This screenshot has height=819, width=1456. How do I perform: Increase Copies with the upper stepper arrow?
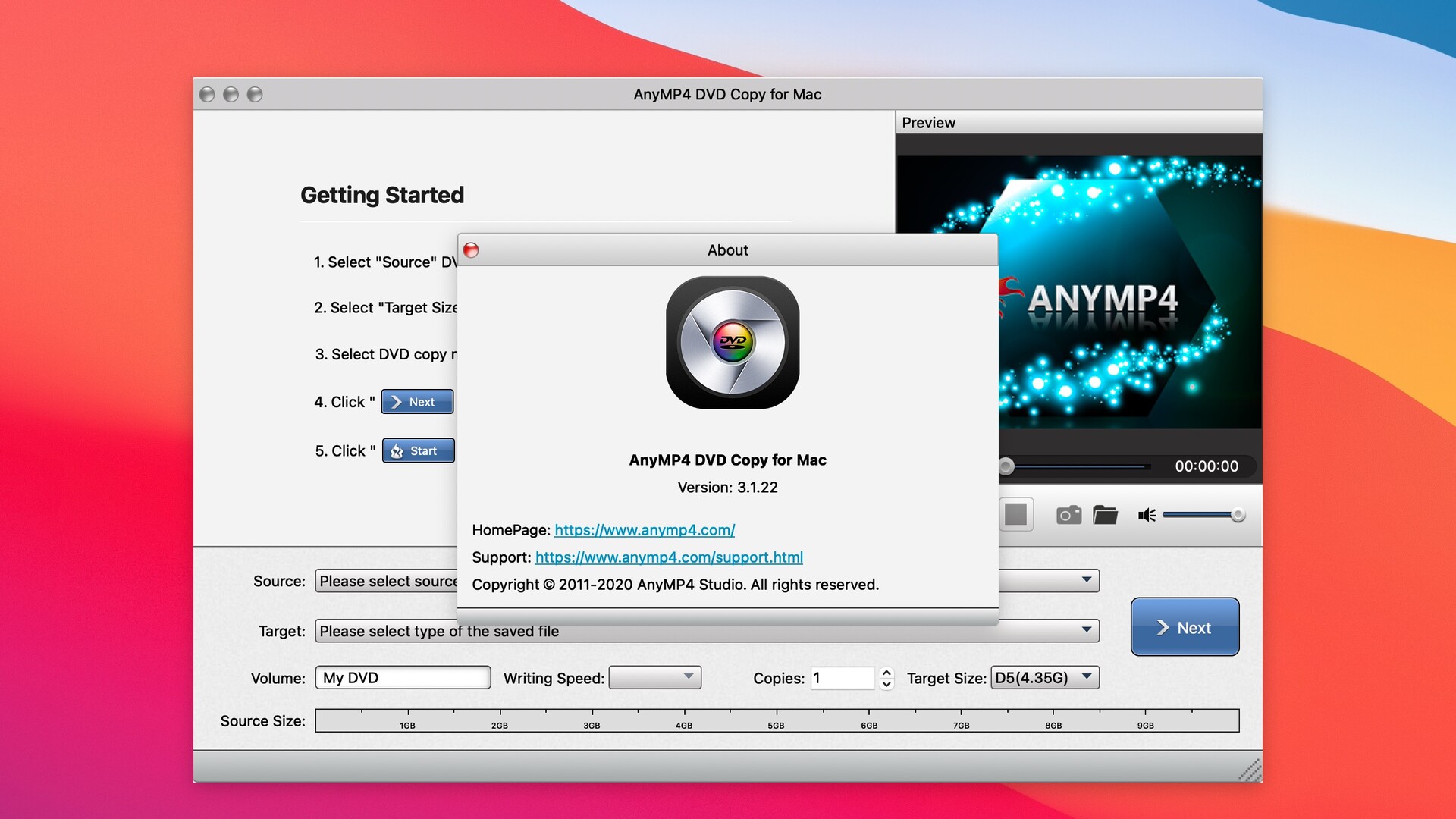coord(886,672)
